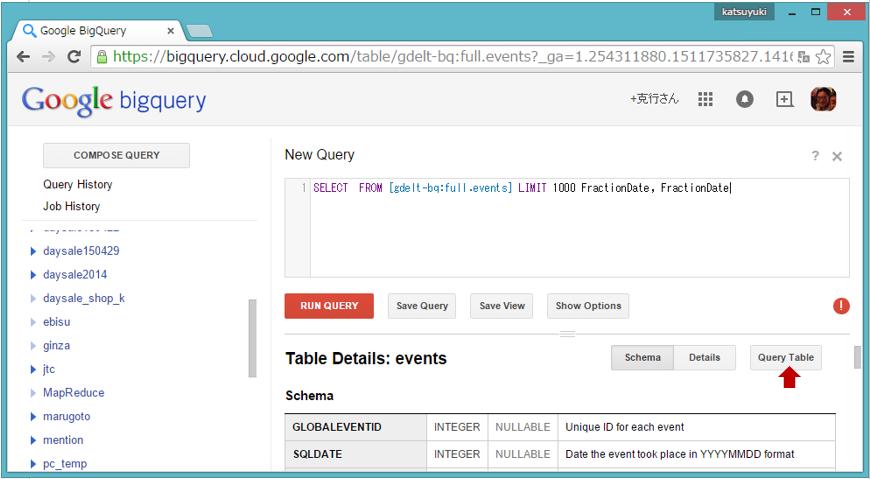
Task: Expand the jtc dataset arrow
Action: [x=33, y=370]
